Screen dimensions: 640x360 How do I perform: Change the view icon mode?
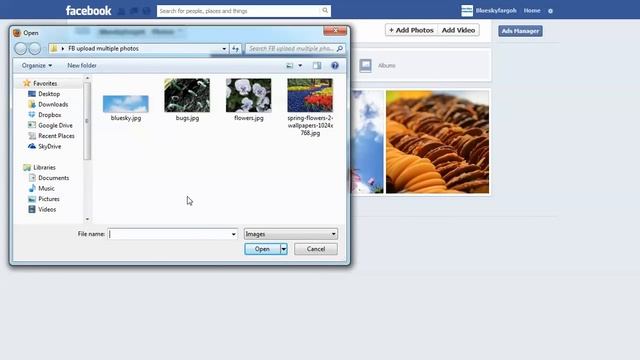click(290, 65)
